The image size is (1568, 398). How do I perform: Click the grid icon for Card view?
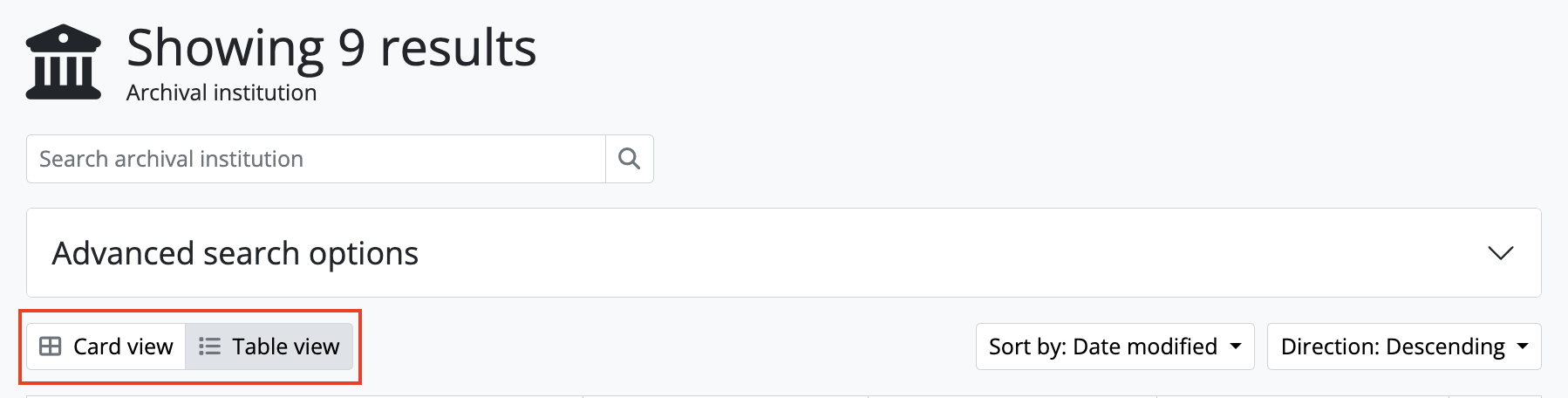tap(51, 347)
